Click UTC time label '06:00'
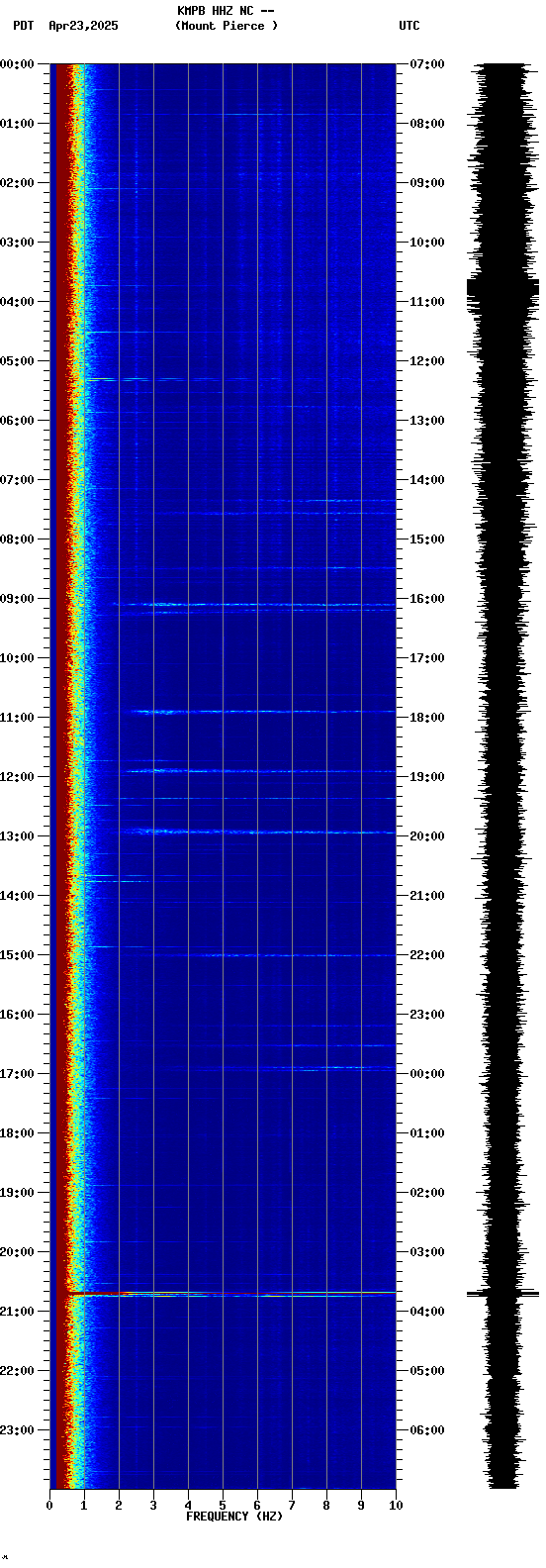 point(427,1430)
